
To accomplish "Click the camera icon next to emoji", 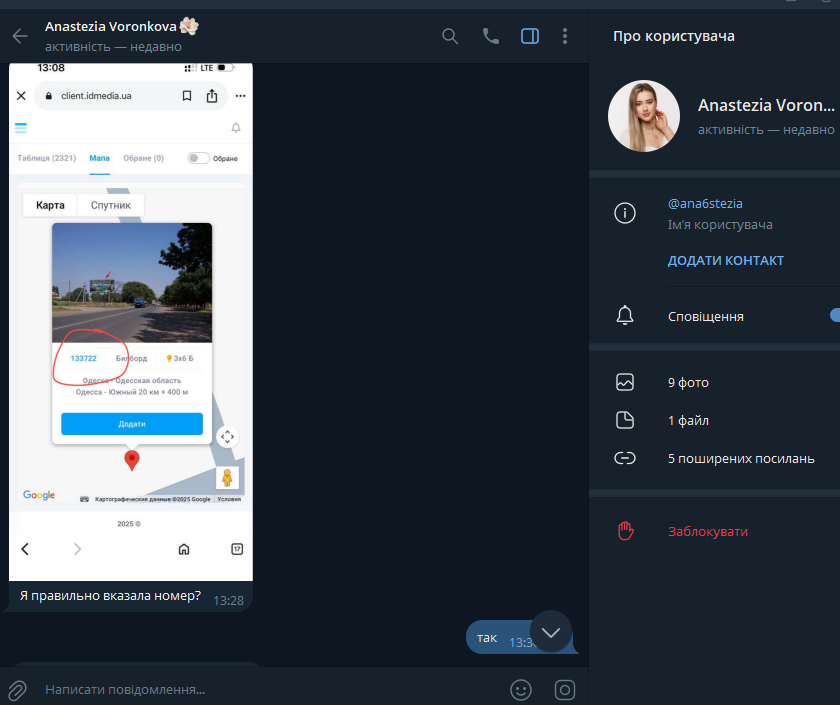I will (x=565, y=690).
